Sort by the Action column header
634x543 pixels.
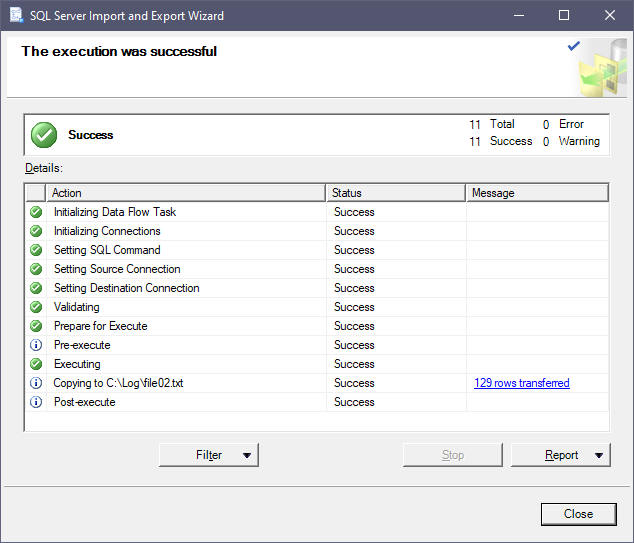coord(186,193)
